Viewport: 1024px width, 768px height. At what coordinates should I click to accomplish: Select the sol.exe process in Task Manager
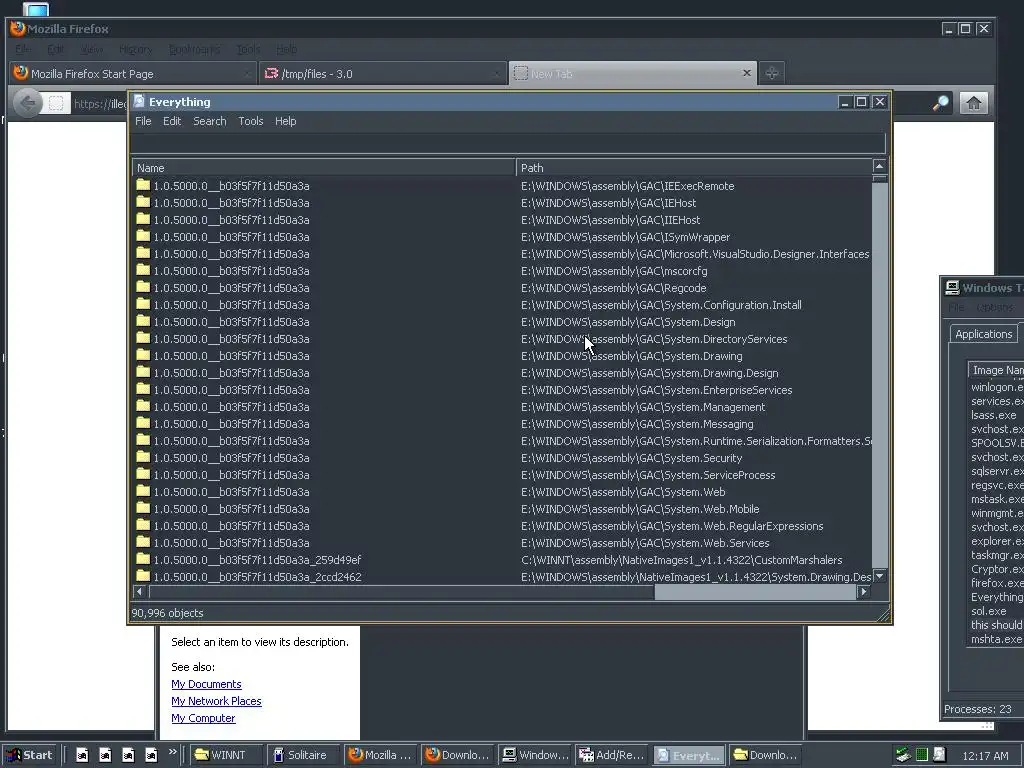tap(988, 611)
